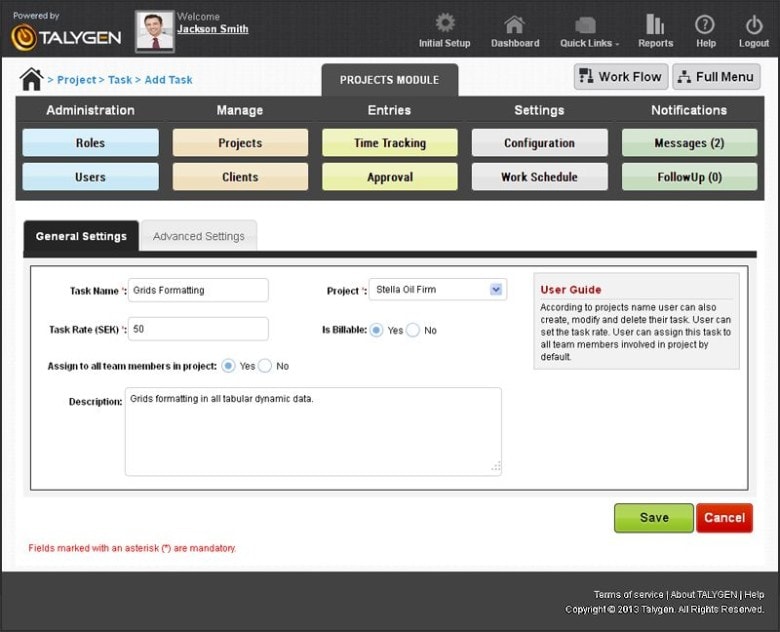Open the Full Menu button

click(x=716, y=77)
